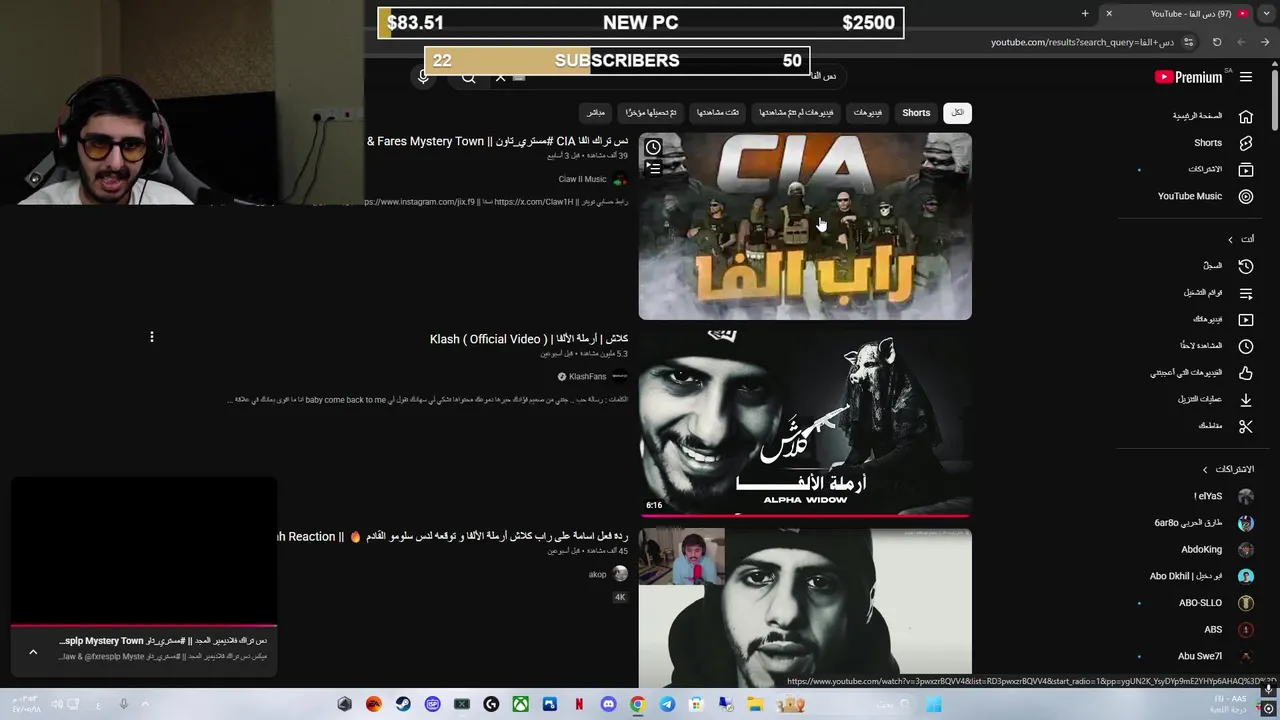Open the ABO-SLLO subscription channel

point(1200,603)
